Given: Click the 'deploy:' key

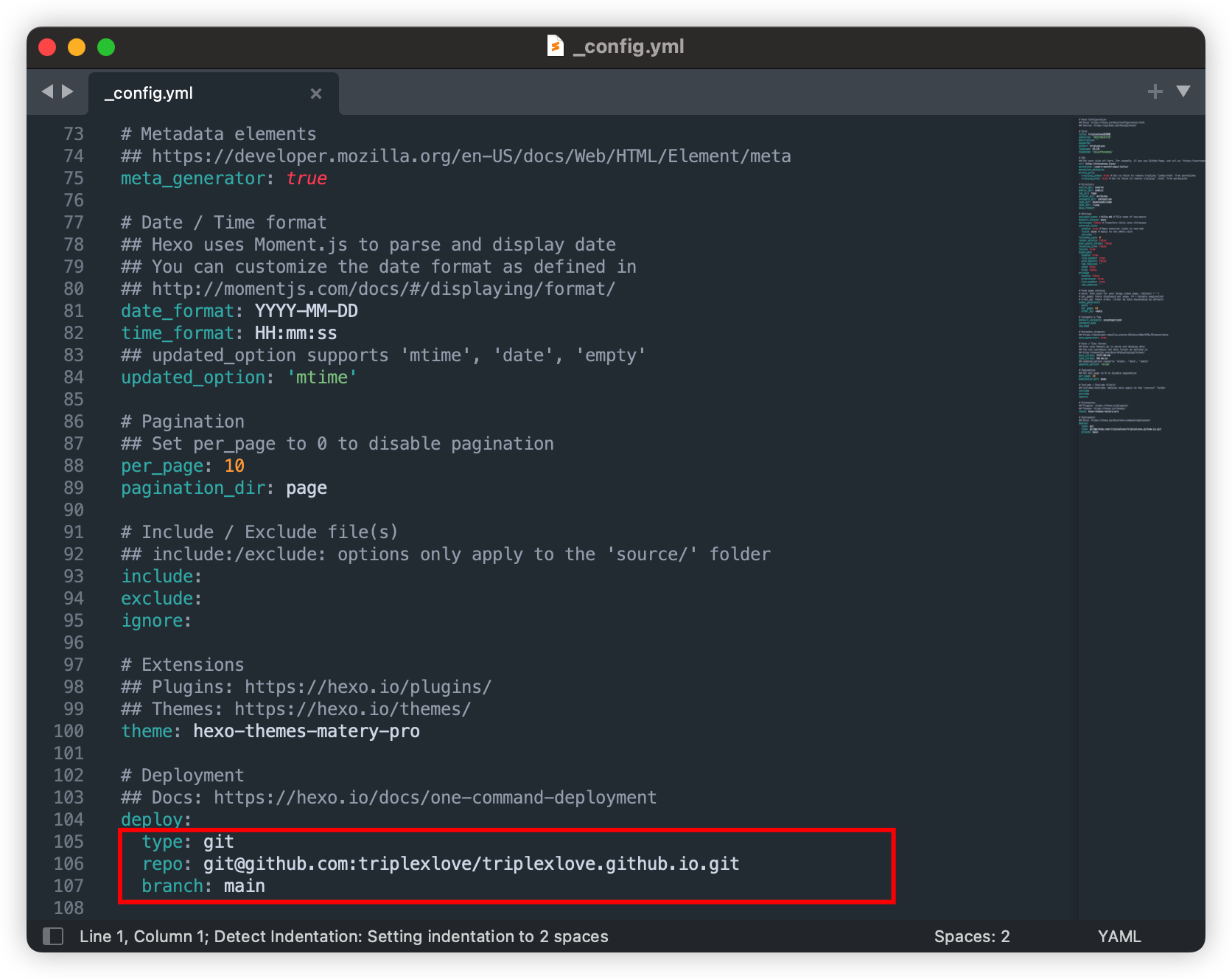Looking at the screenshot, I should point(156,820).
